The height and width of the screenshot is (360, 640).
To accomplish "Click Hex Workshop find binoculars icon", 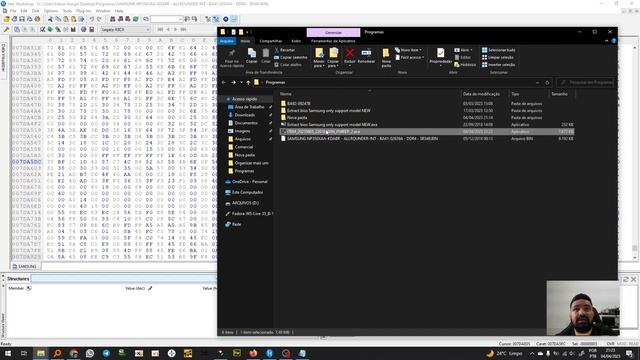I will click(x=113, y=19).
